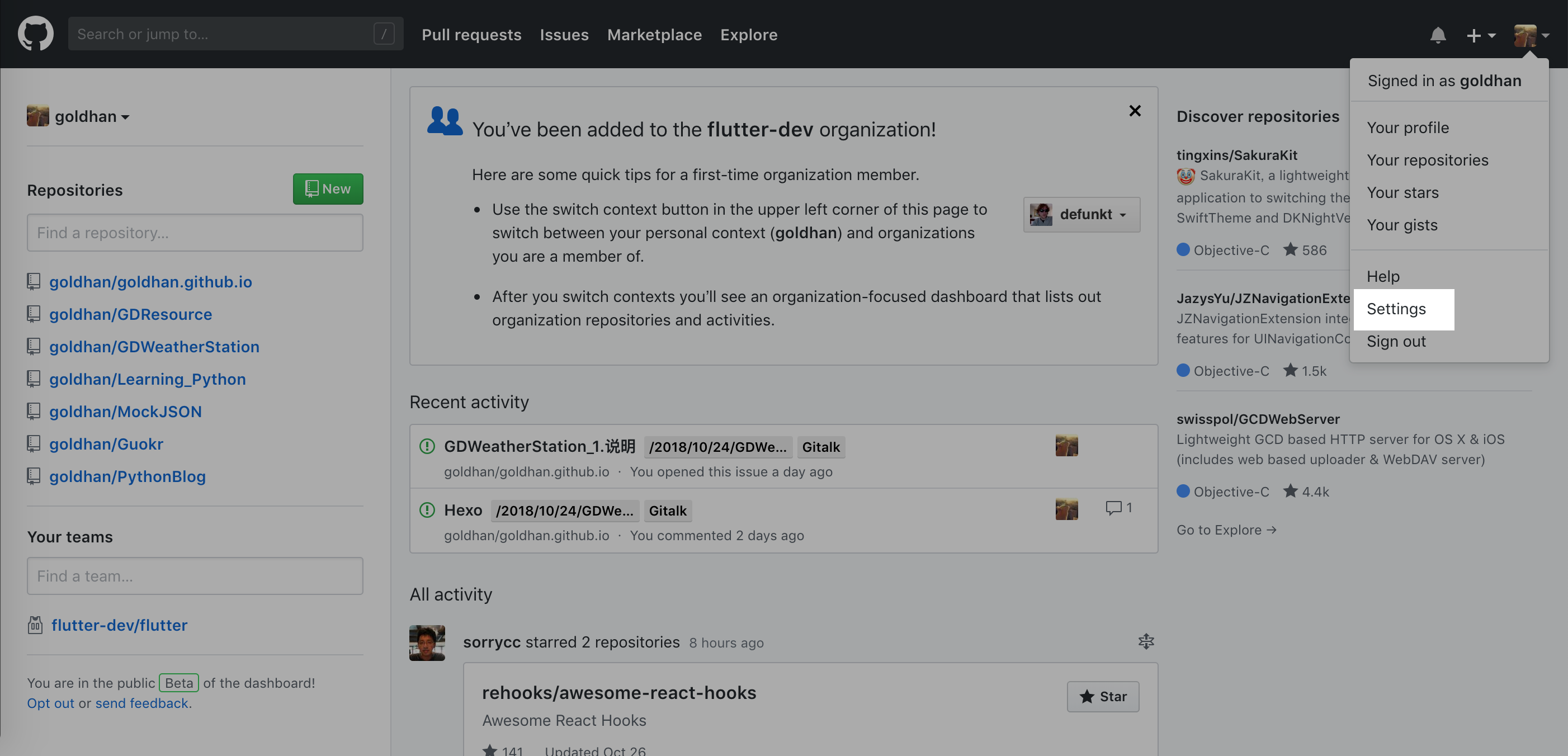Screen dimensions: 1568x756
Task: Create a new repository with New button
Action: pos(328,188)
